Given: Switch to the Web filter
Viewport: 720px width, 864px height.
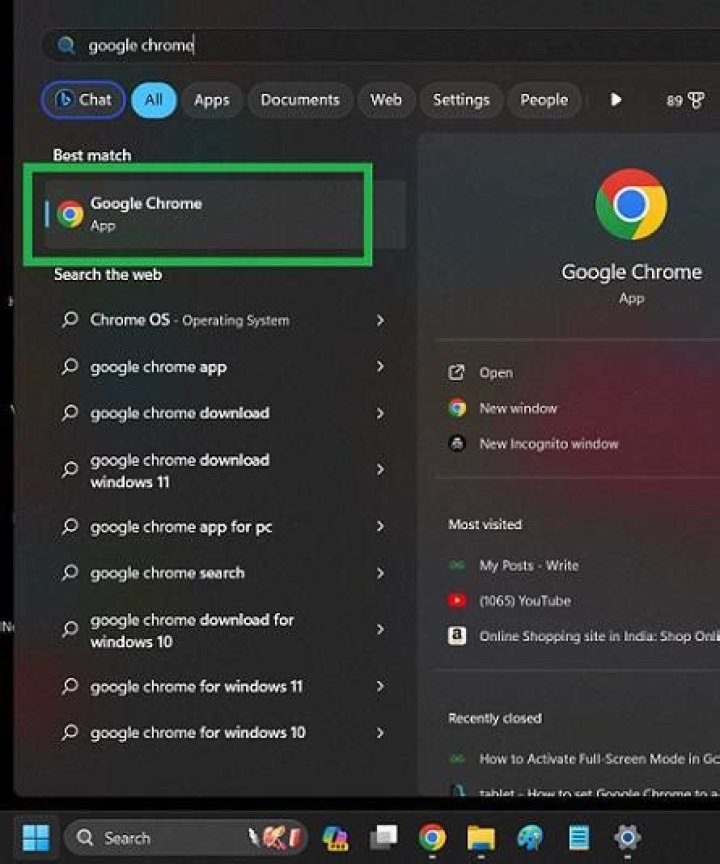Looking at the screenshot, I should [x=386, y=100].
